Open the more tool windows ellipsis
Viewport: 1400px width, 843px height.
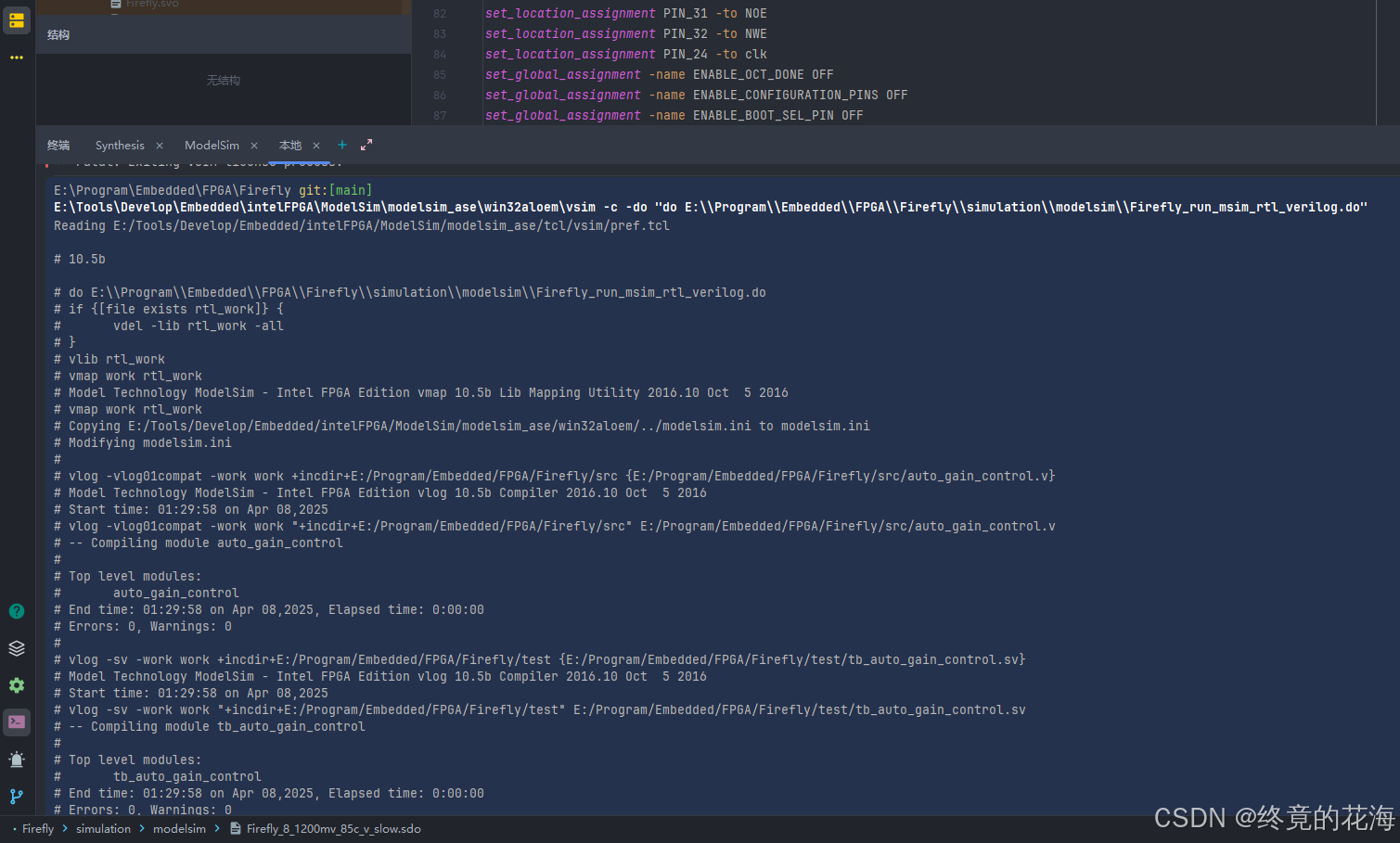coord(17,57)
